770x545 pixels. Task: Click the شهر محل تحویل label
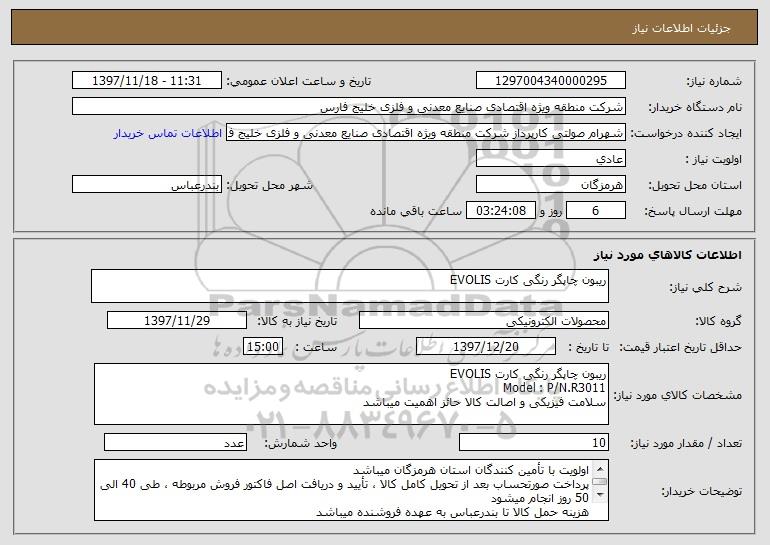269,185
